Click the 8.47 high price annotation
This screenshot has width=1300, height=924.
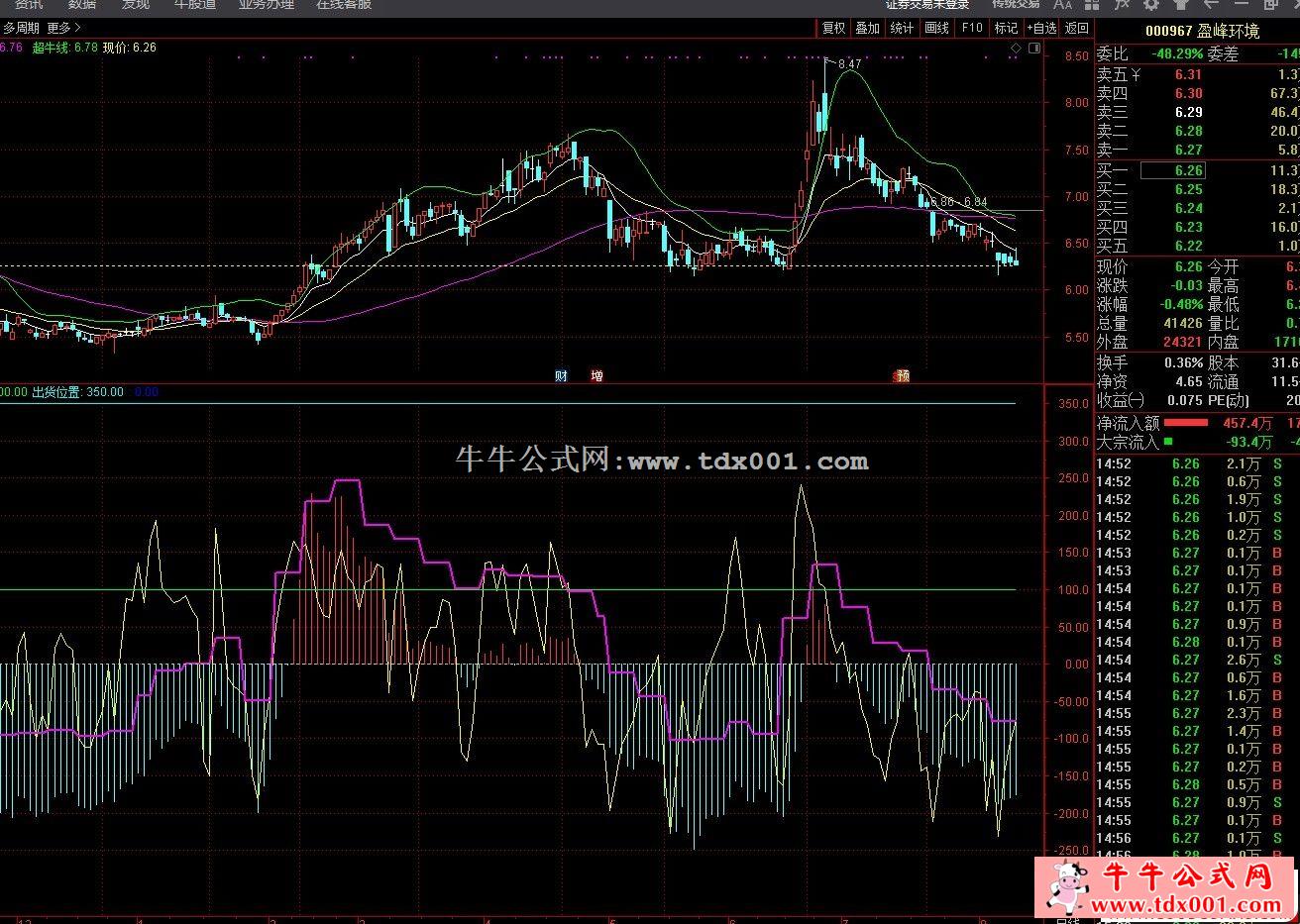tap(849, 64)
